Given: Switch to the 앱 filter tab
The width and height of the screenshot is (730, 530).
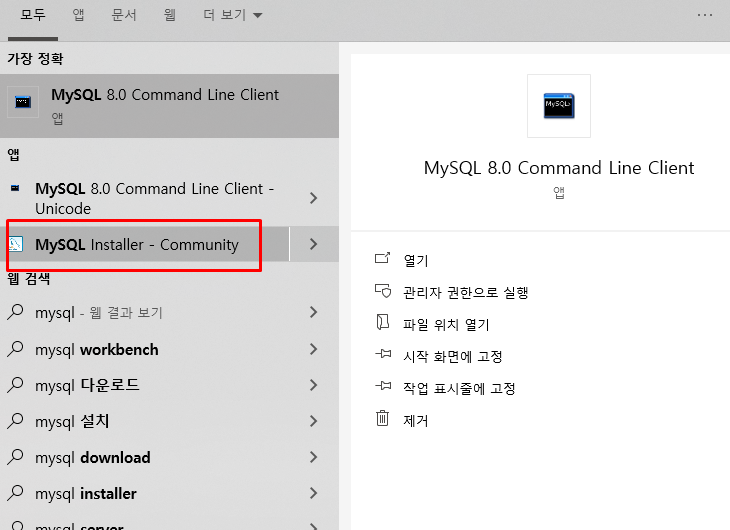Looking at the screenshot, I should 78,15.
